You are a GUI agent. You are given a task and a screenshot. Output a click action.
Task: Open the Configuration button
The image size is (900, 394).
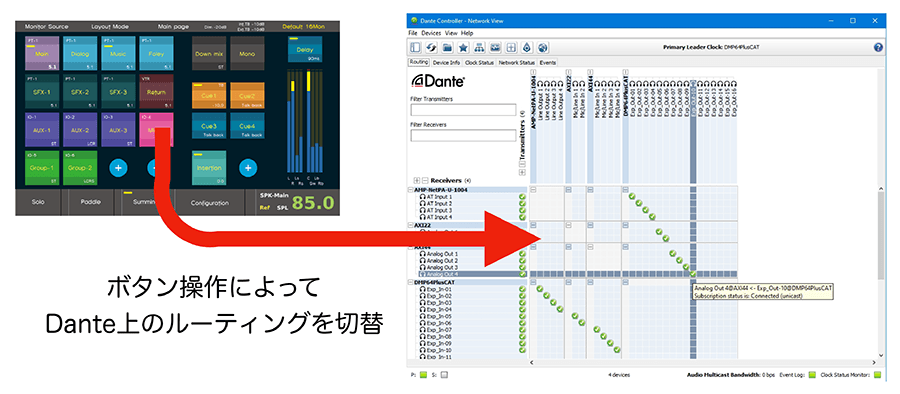(x=210, y=203)
